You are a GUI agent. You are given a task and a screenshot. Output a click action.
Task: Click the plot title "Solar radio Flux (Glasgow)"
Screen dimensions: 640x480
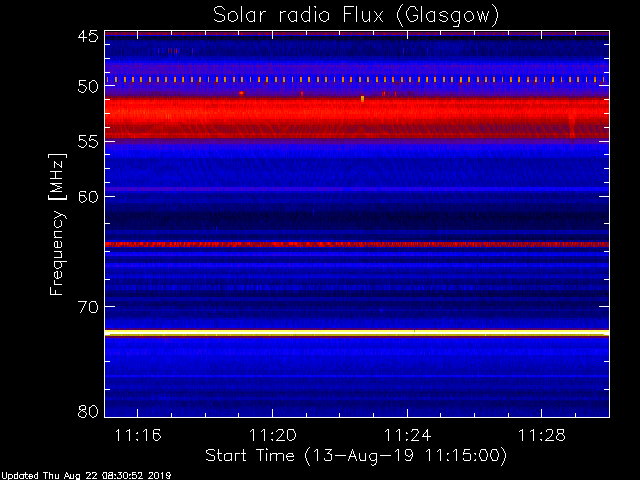pos(356,15)
